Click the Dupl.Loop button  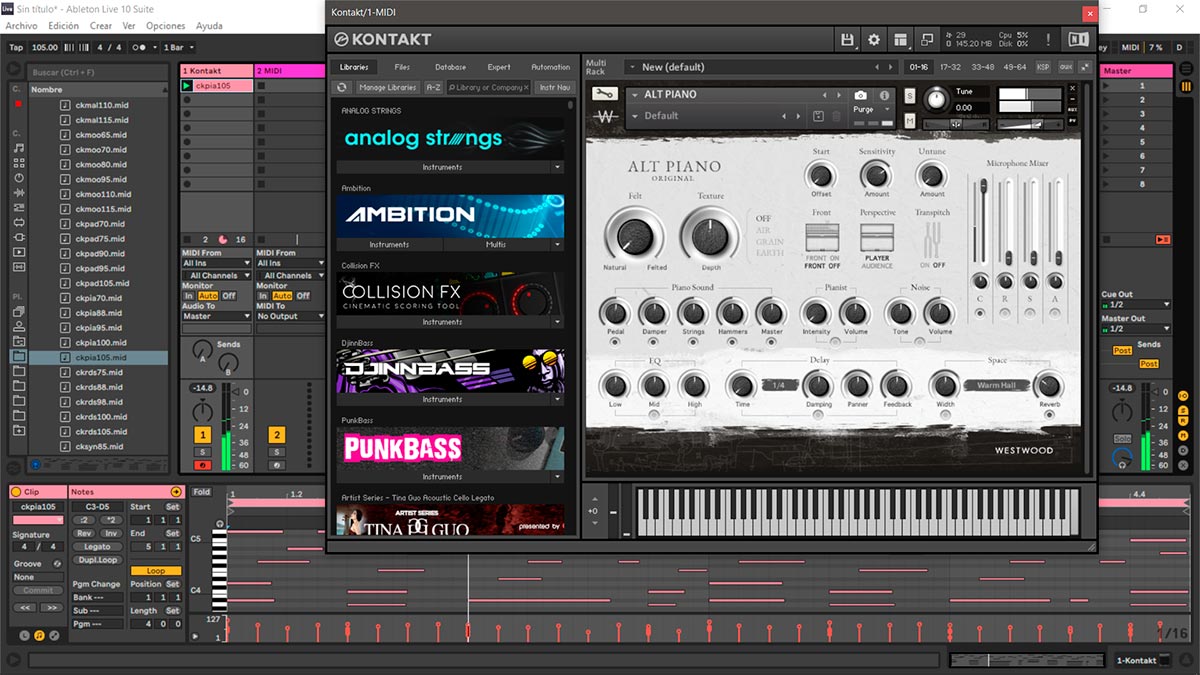coord(97,560)
